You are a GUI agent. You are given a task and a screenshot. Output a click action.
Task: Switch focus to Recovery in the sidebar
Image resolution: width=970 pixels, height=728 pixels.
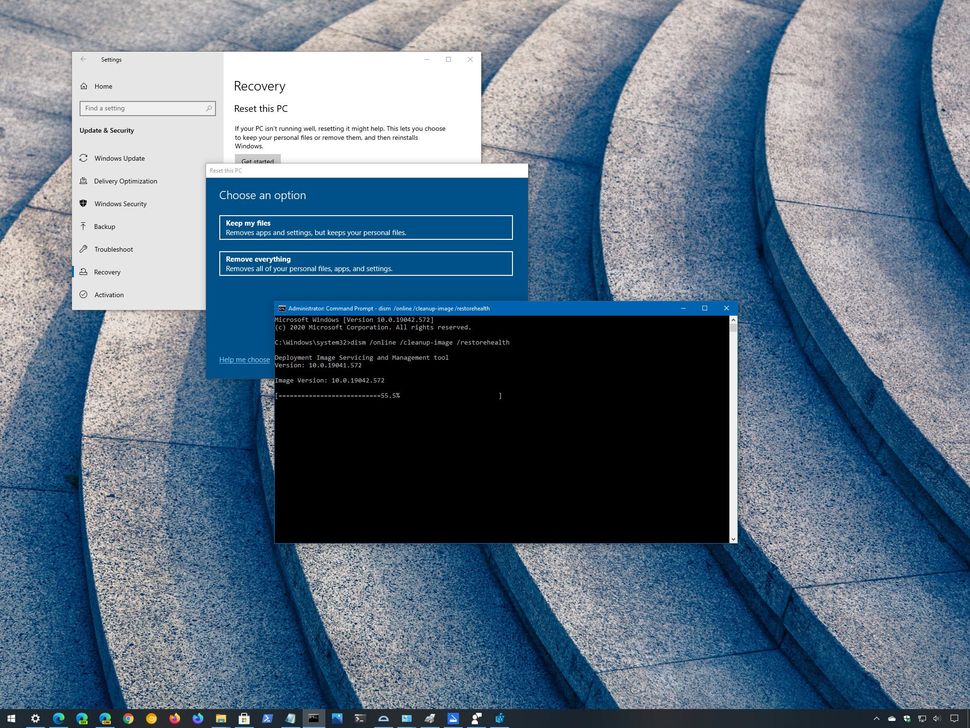pyautogui.click(x=109, y=271)
